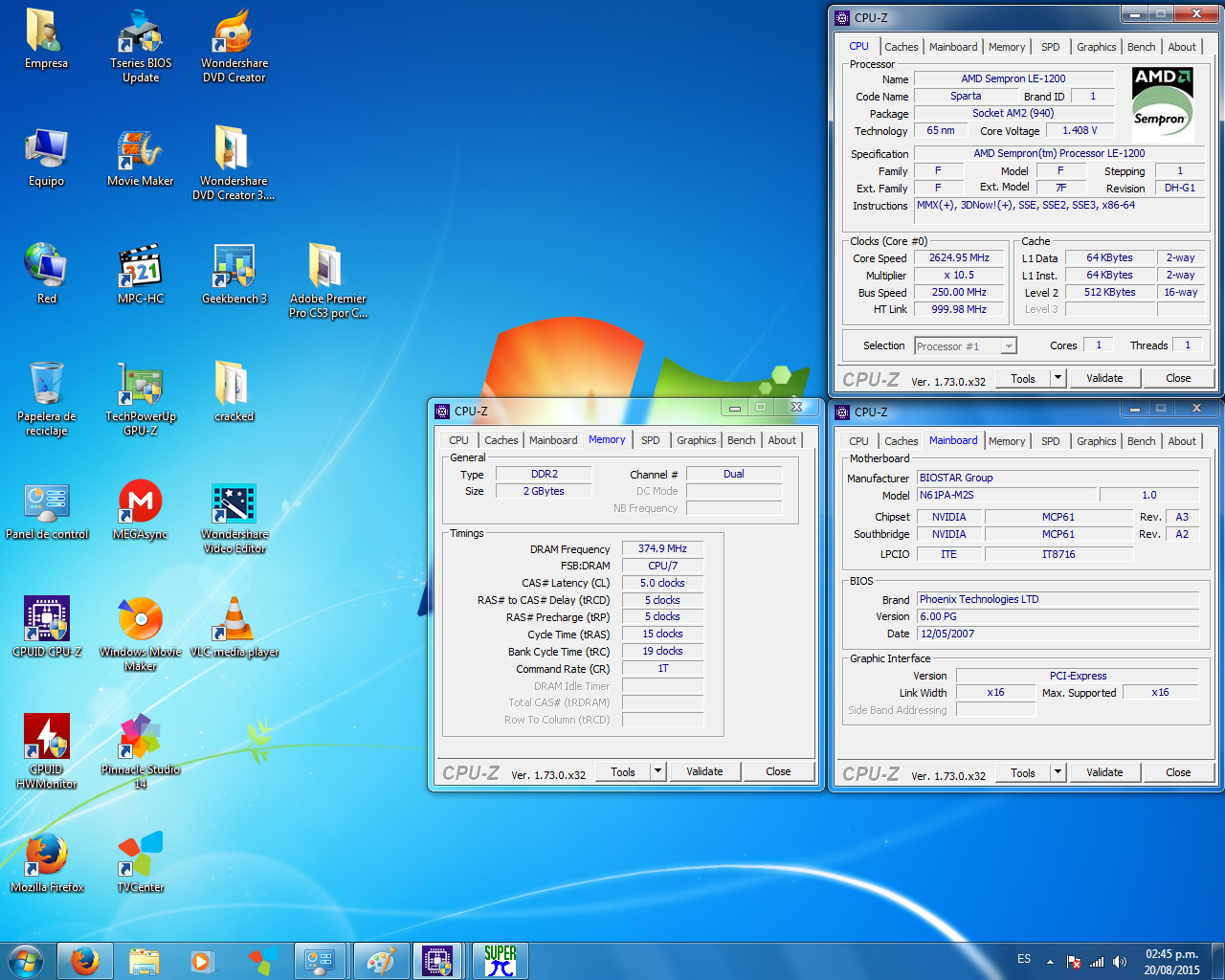Open the Equipo computer icon
Image resolution: width=1225 pixels, height=980 pixels.
click(x=46, y=157)
